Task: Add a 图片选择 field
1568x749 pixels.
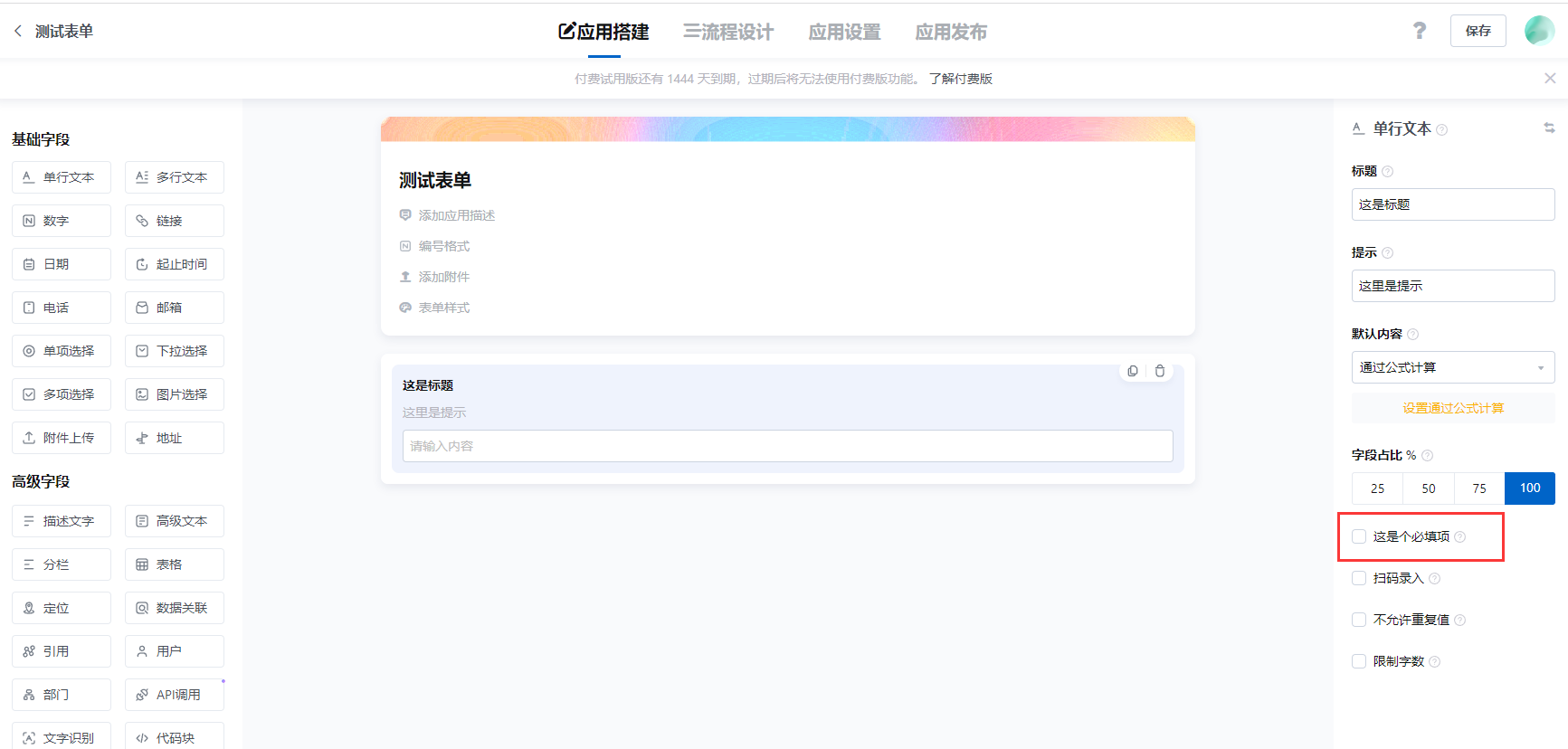Action: pyautogui.click(x=175, y=394)
